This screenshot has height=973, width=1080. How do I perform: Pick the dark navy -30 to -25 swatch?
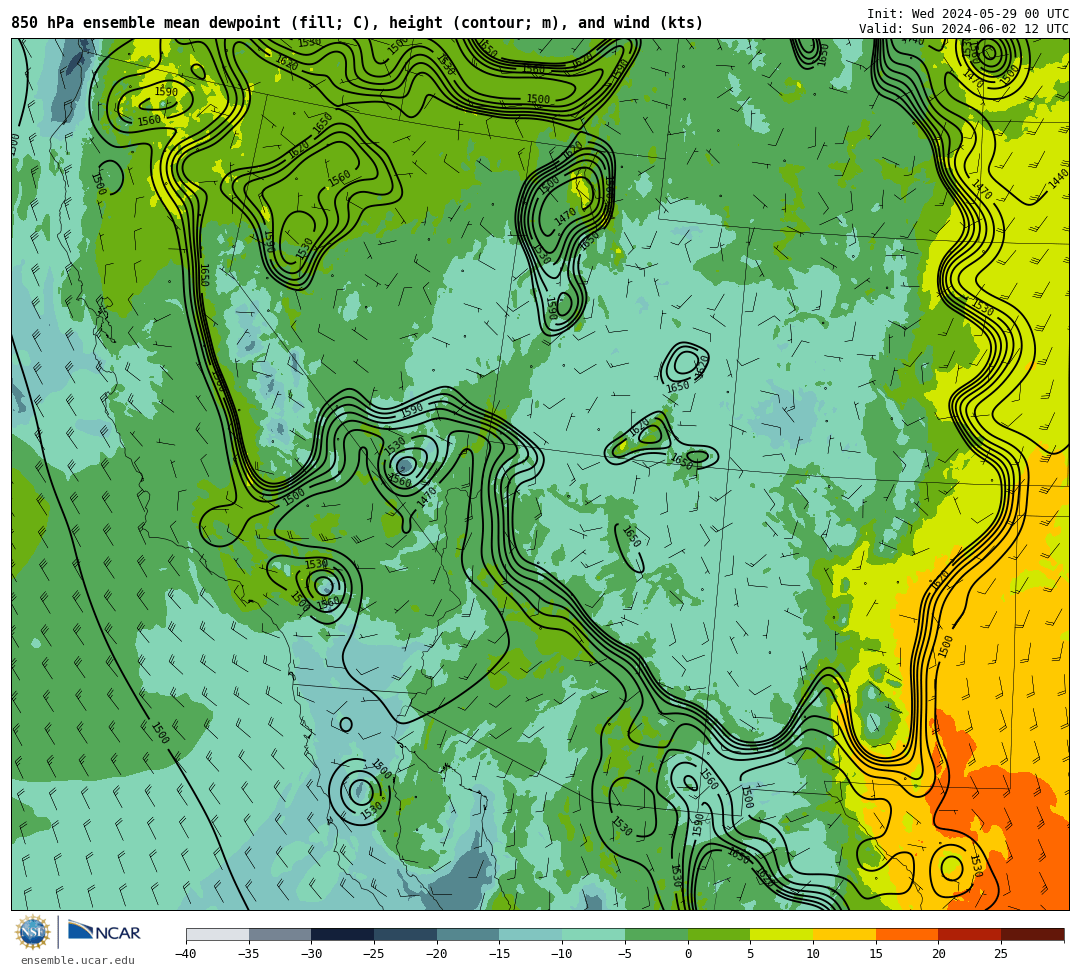[343, 934]
